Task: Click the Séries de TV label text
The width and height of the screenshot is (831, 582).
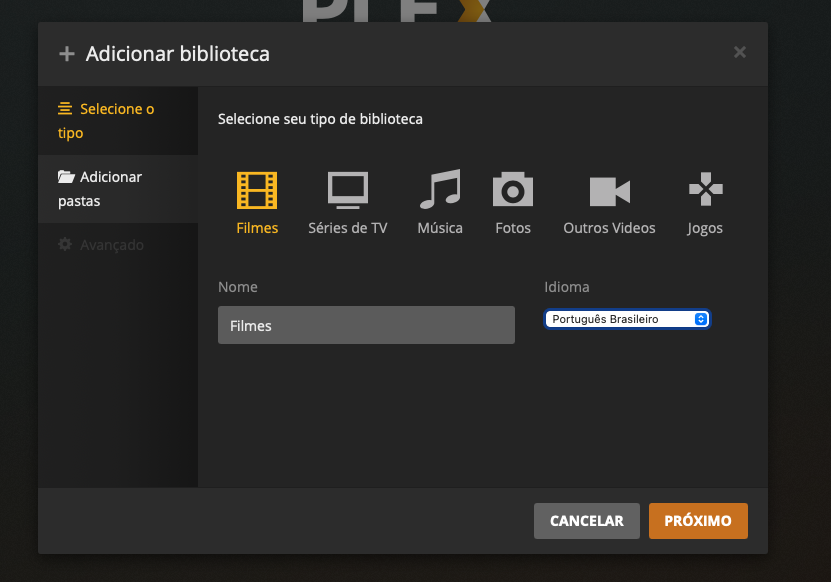Action: point(347,228)
